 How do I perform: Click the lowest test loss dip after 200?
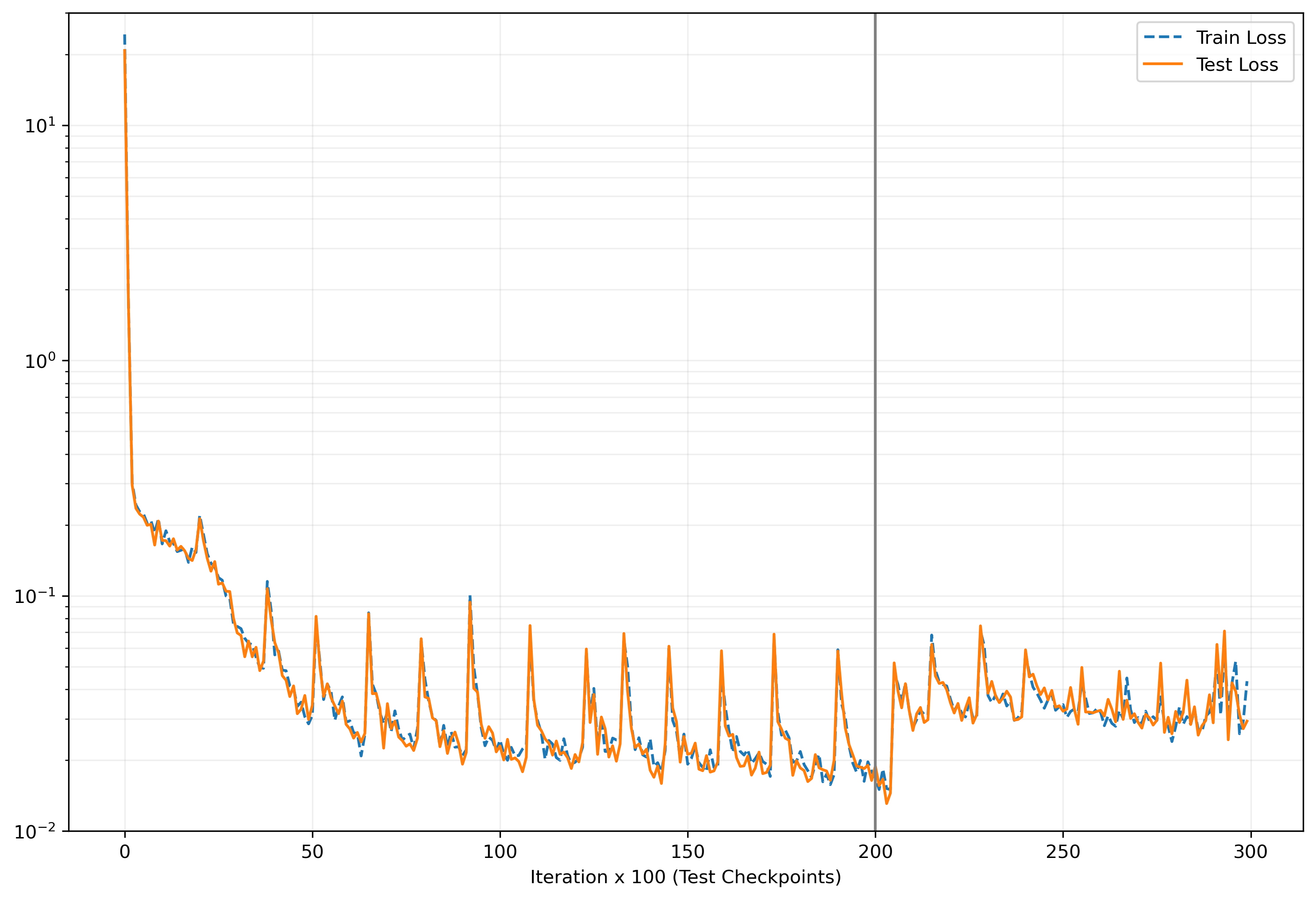coord(887,803)
